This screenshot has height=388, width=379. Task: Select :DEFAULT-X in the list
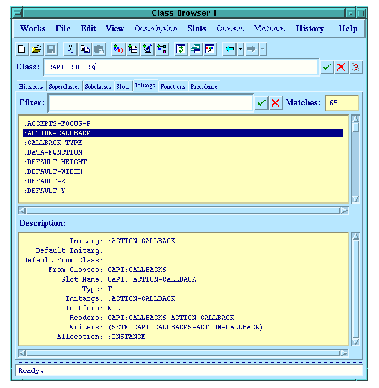click(x=183, y=181)
